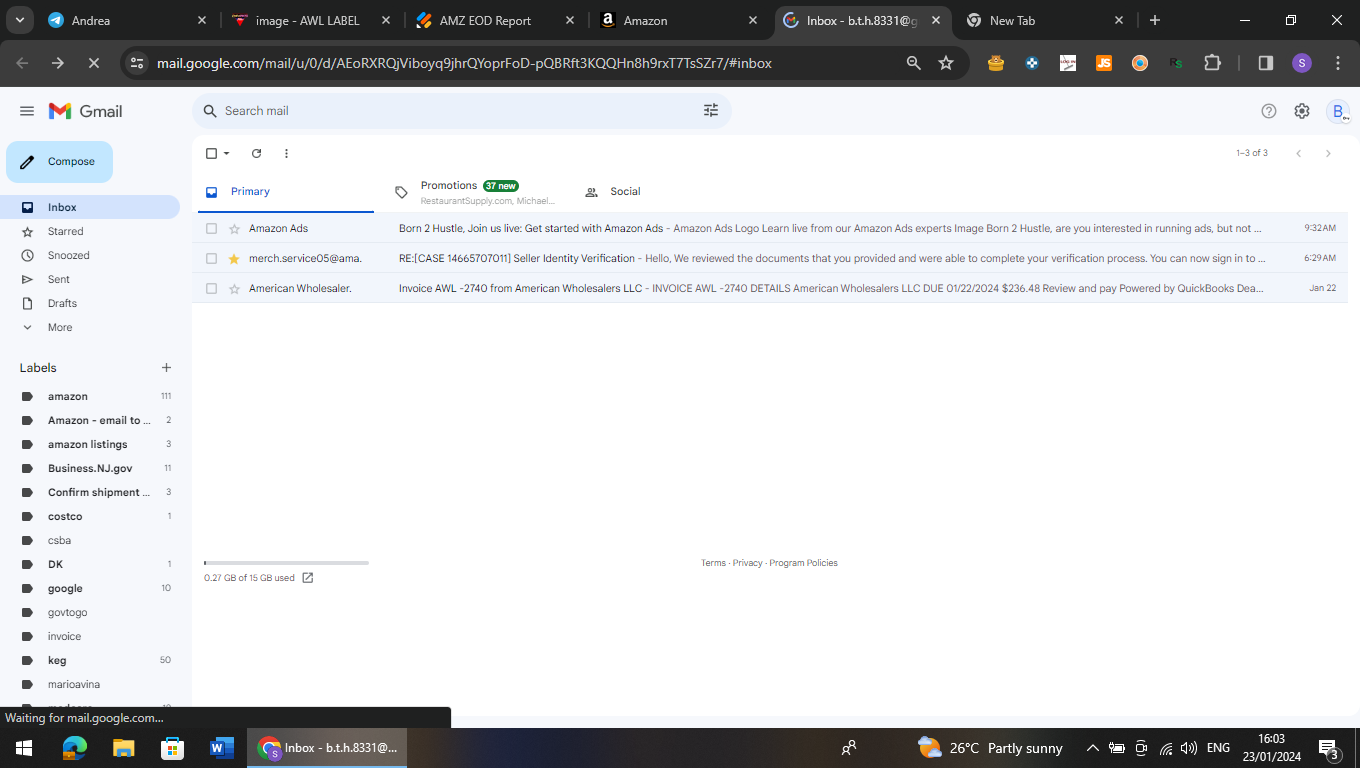Open Gmail main menu hamburger icon
The height and width of the screenshot is (768, 1360).
(27, 111)
